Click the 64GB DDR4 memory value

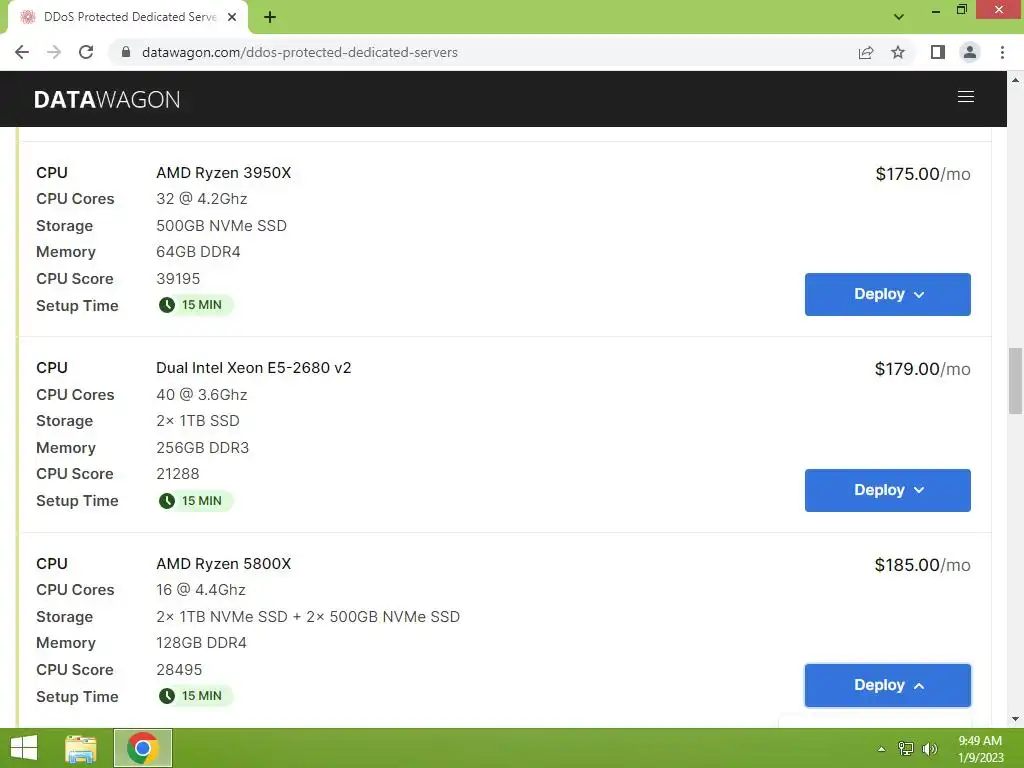point(198,251)
